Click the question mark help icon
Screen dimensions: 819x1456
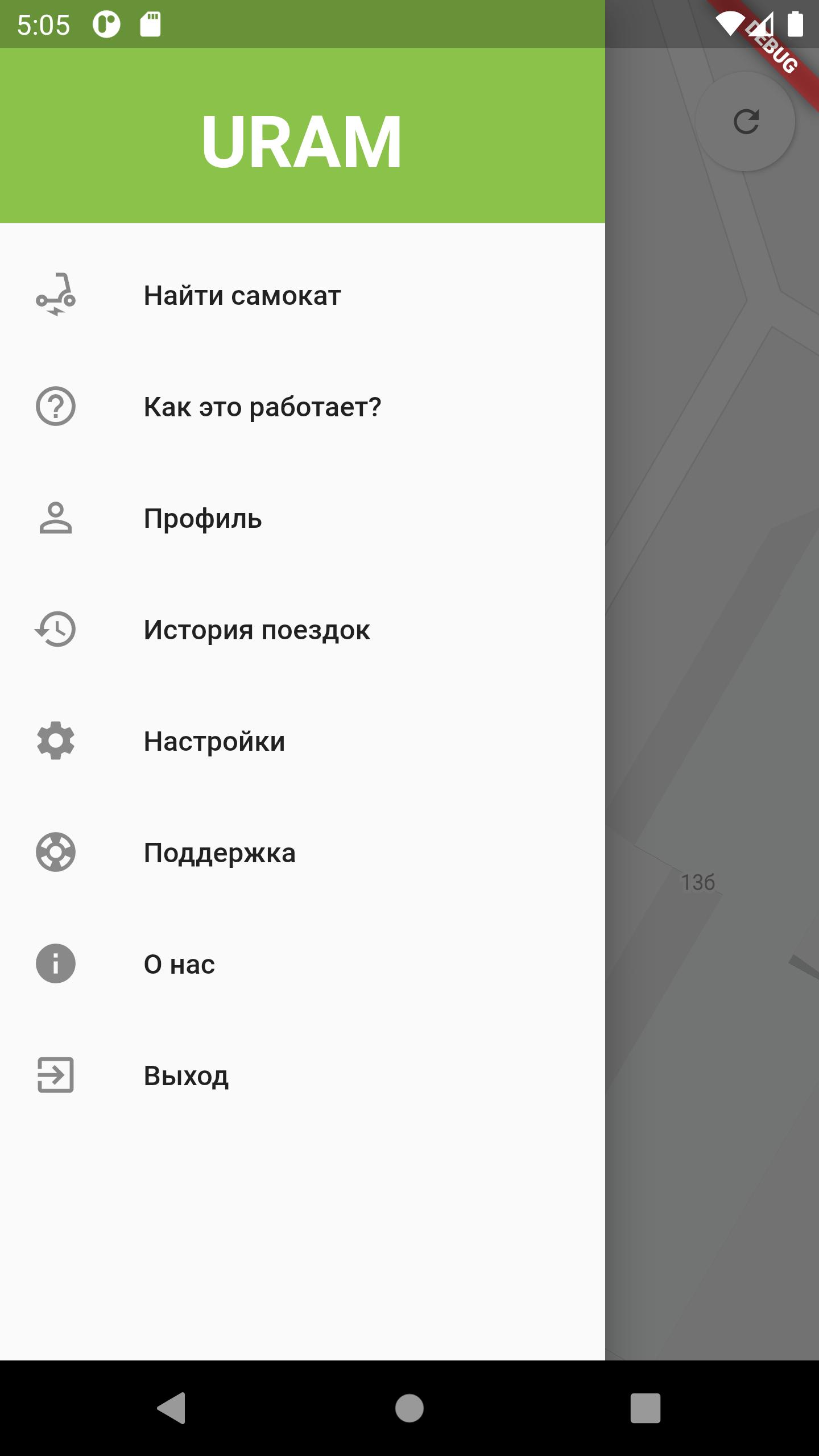[56, 406]
